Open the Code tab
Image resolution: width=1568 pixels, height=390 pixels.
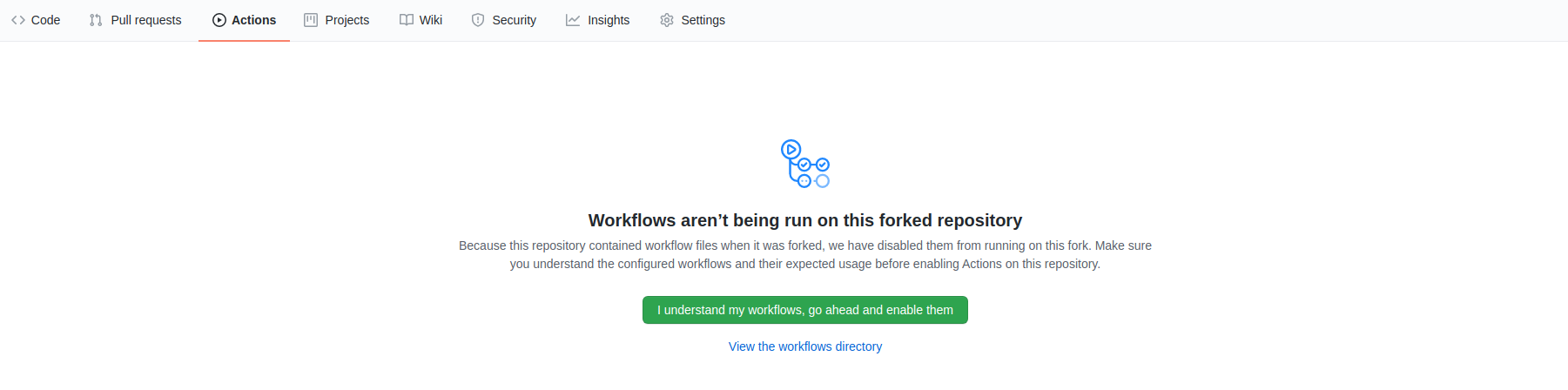point(36,20)
